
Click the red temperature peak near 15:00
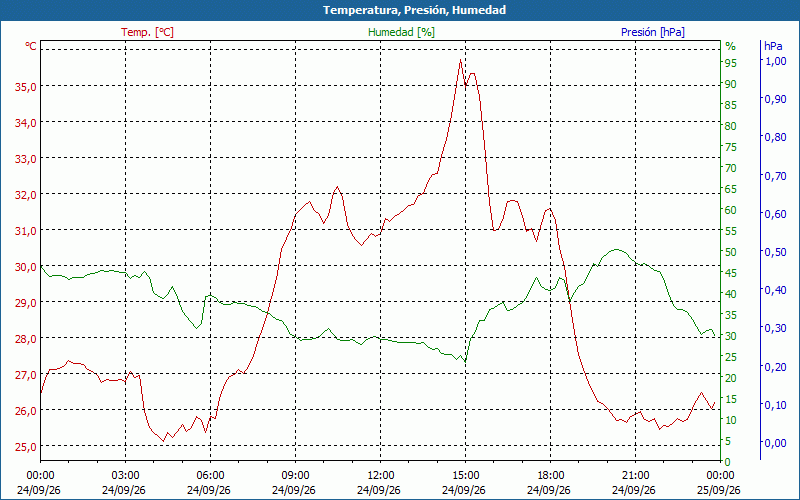click(x=460, y=60)
